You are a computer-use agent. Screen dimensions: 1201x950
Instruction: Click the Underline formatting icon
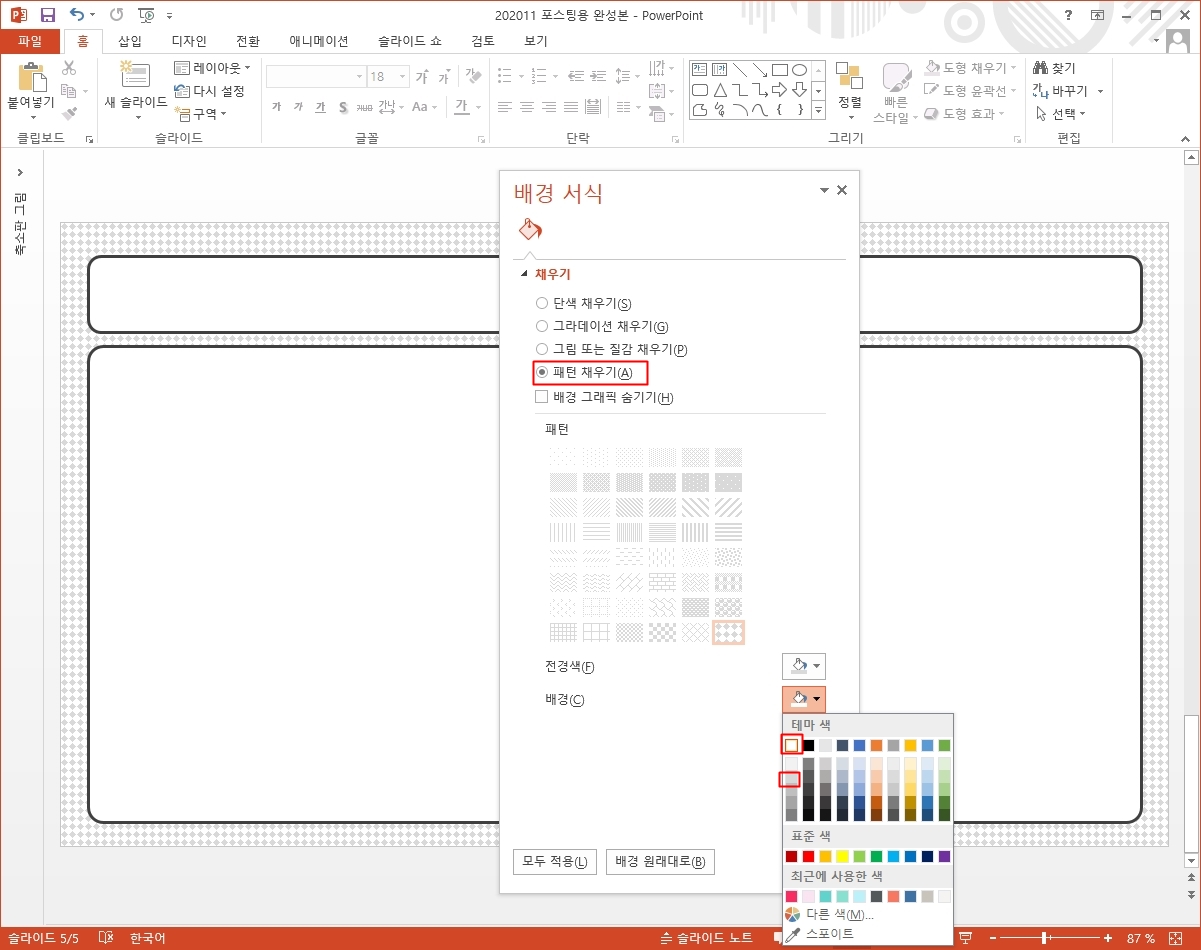click(321, 107)
